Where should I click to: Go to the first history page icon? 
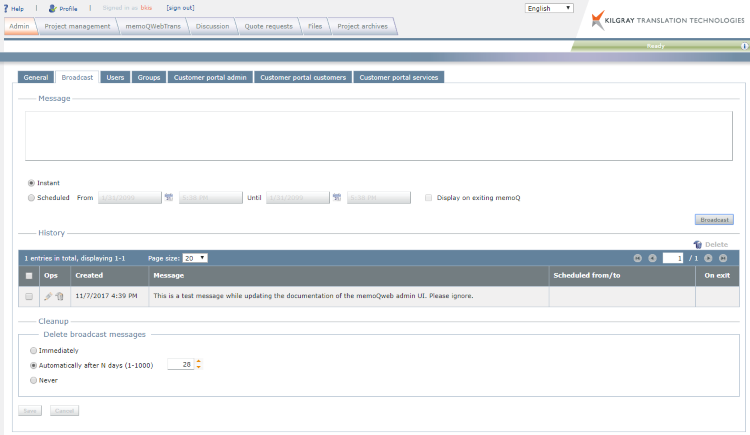(637, 258)
